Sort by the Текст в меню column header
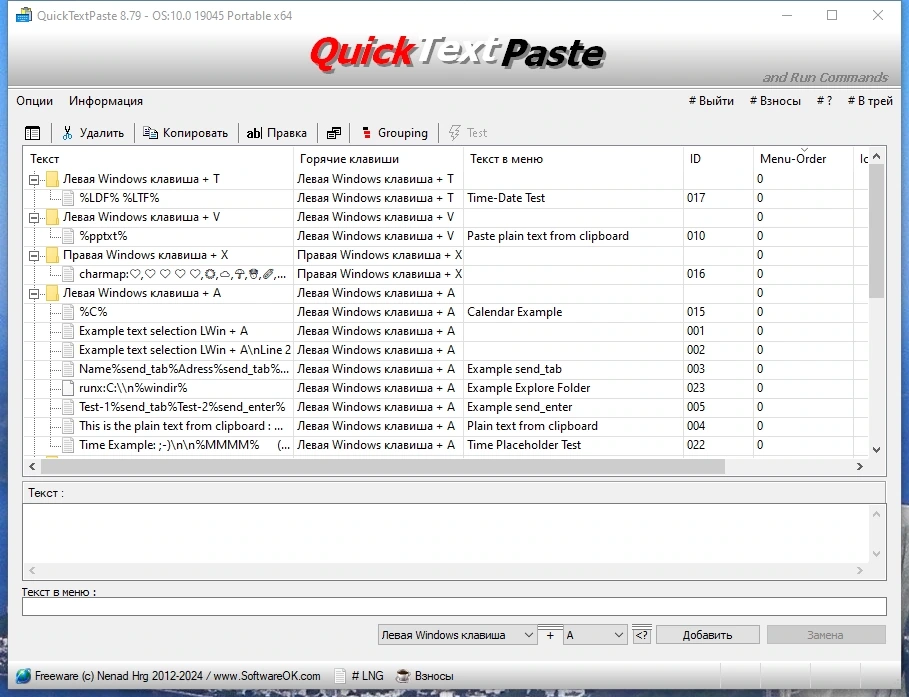 (x=573, y=159)
